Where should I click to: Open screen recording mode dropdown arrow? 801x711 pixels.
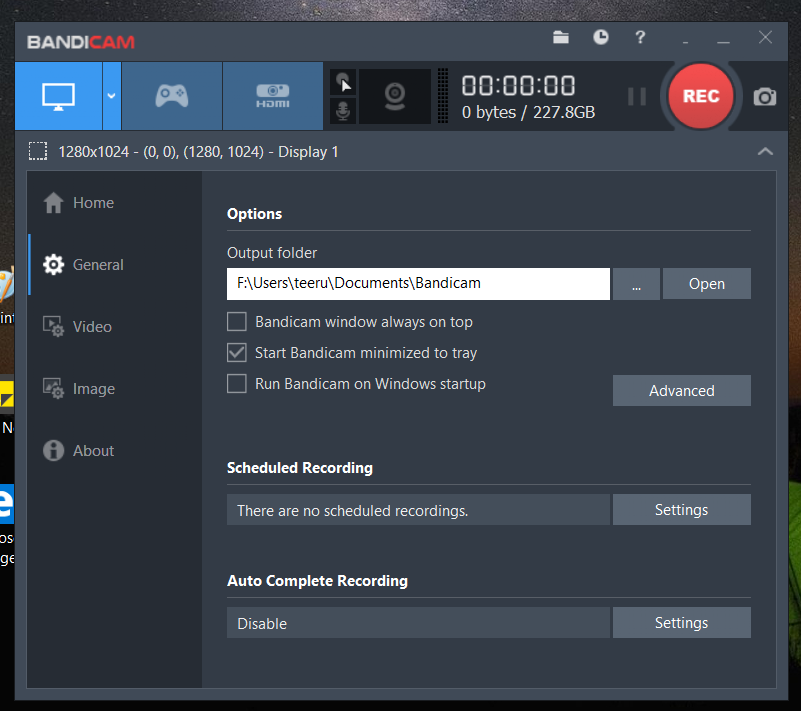coord(111,96)
